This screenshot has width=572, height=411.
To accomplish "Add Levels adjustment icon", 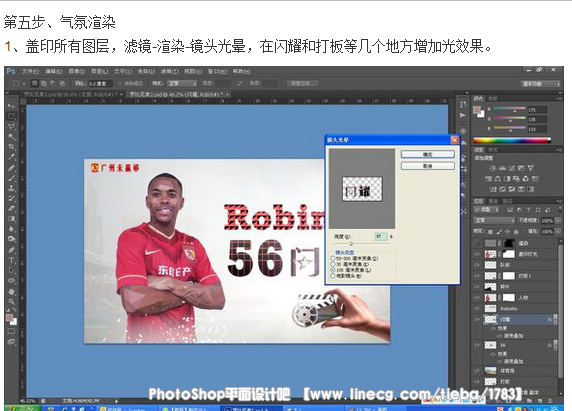I will point(502,168).
